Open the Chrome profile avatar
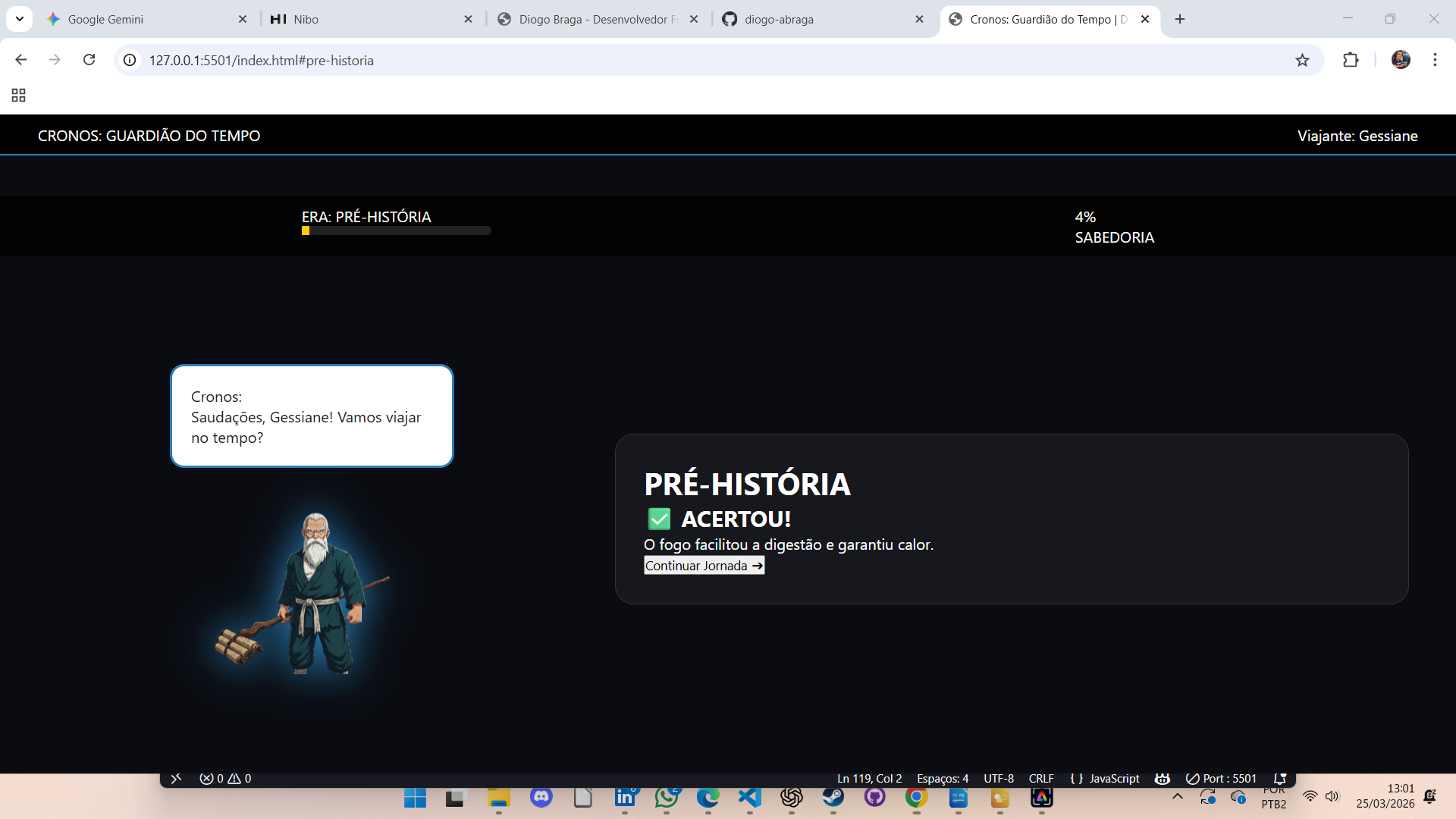 tap(1401, 60)
